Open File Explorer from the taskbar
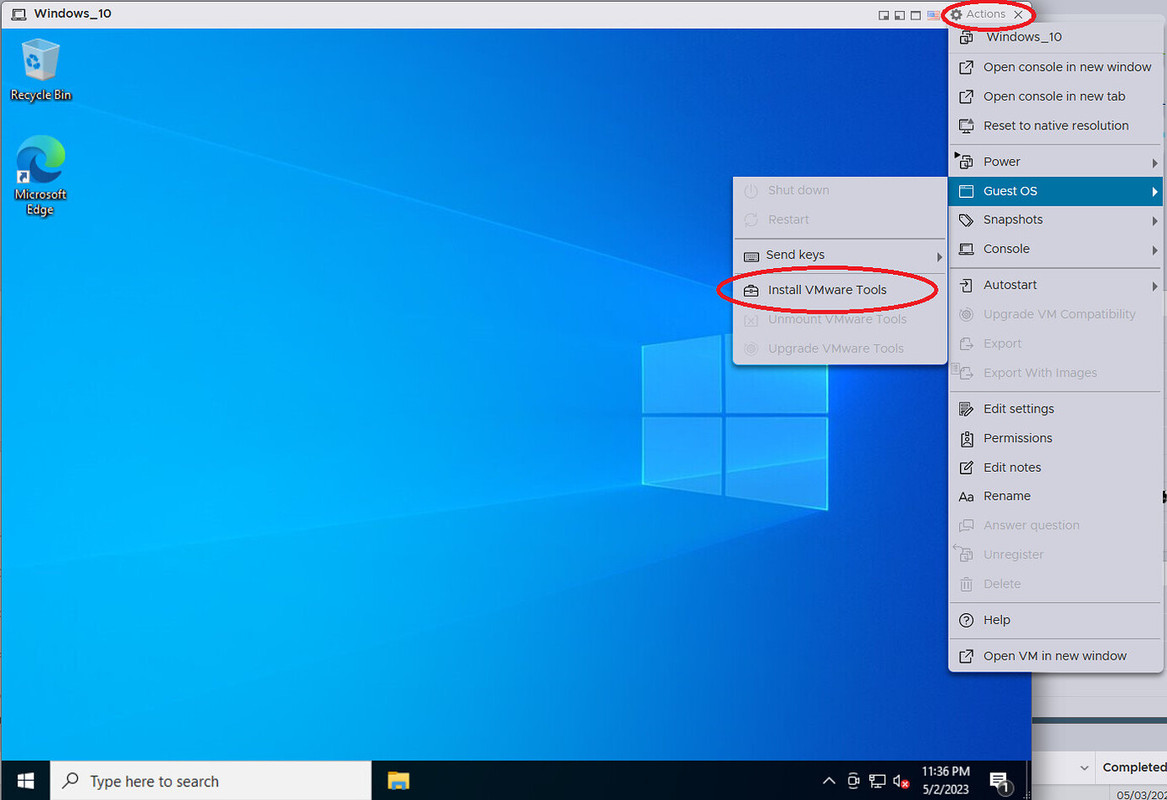Image resolution: width=1167 pixels, height=800 pixels. pos(398,781)
